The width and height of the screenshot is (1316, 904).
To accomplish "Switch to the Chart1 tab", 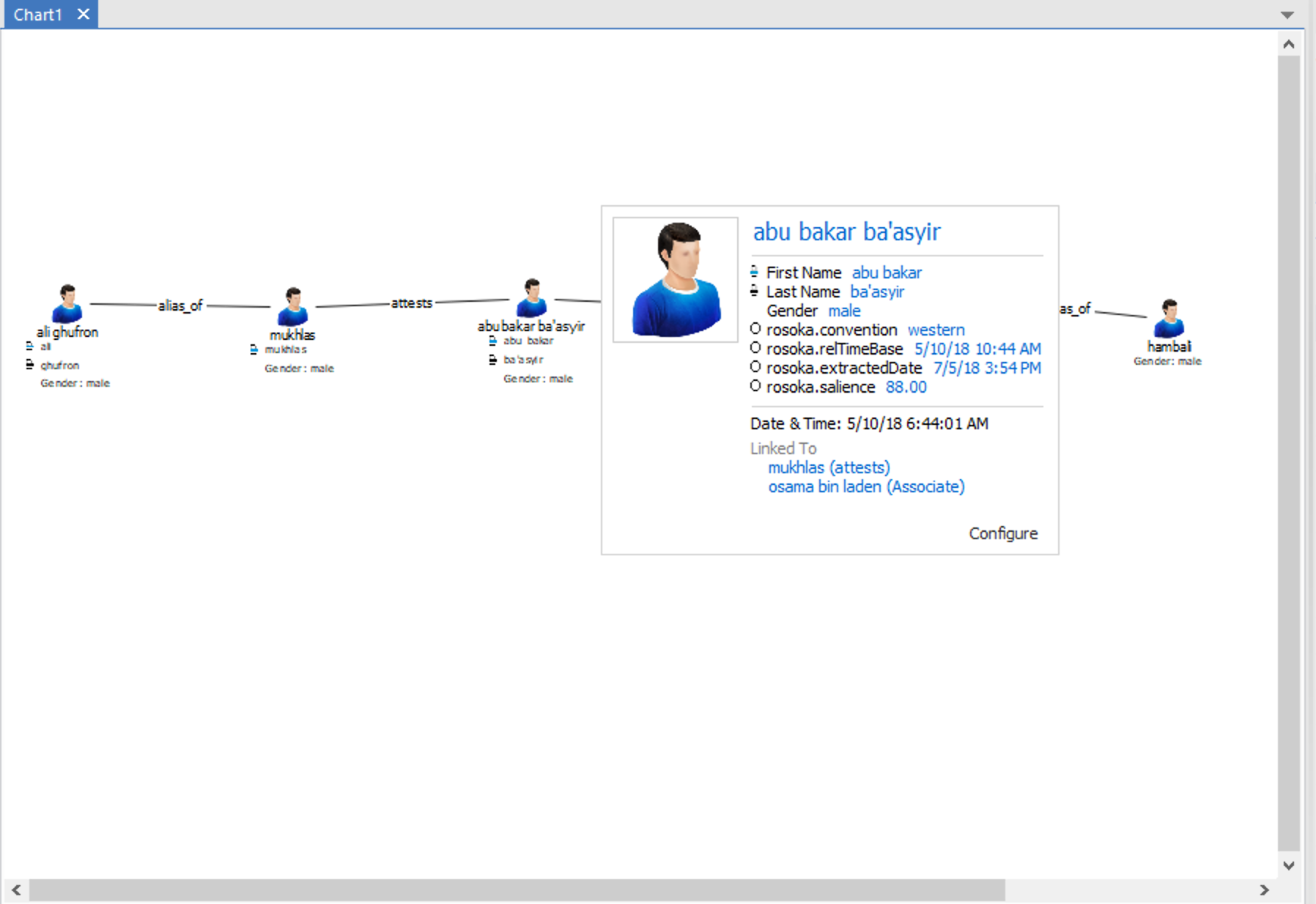I will coord(38,14).
